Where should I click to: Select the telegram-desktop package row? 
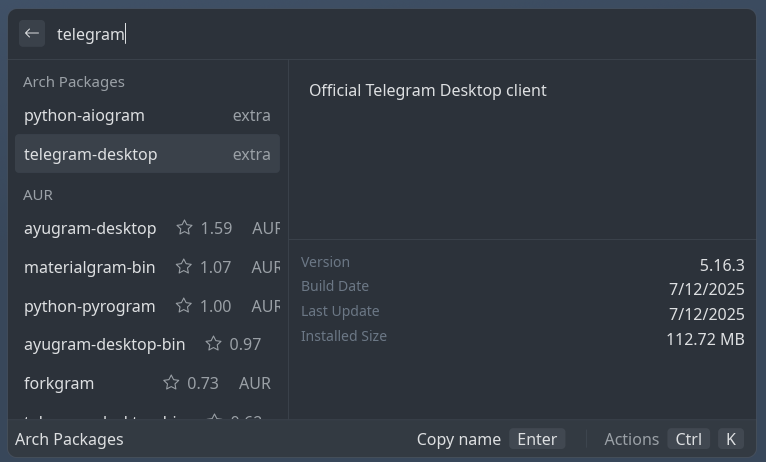(x=147, y=154)
